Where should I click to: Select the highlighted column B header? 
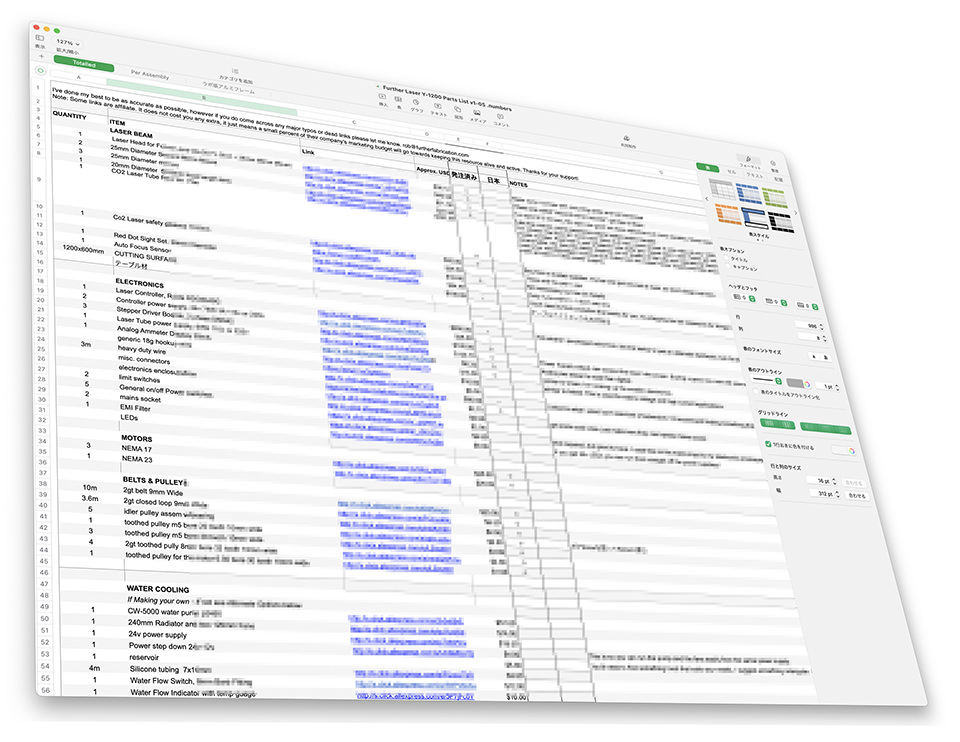203,97
